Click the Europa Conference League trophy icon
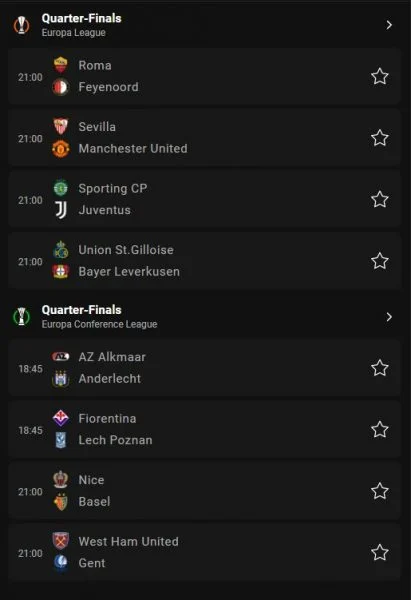This screenshot has height=600, width=411. pos(21,317)
